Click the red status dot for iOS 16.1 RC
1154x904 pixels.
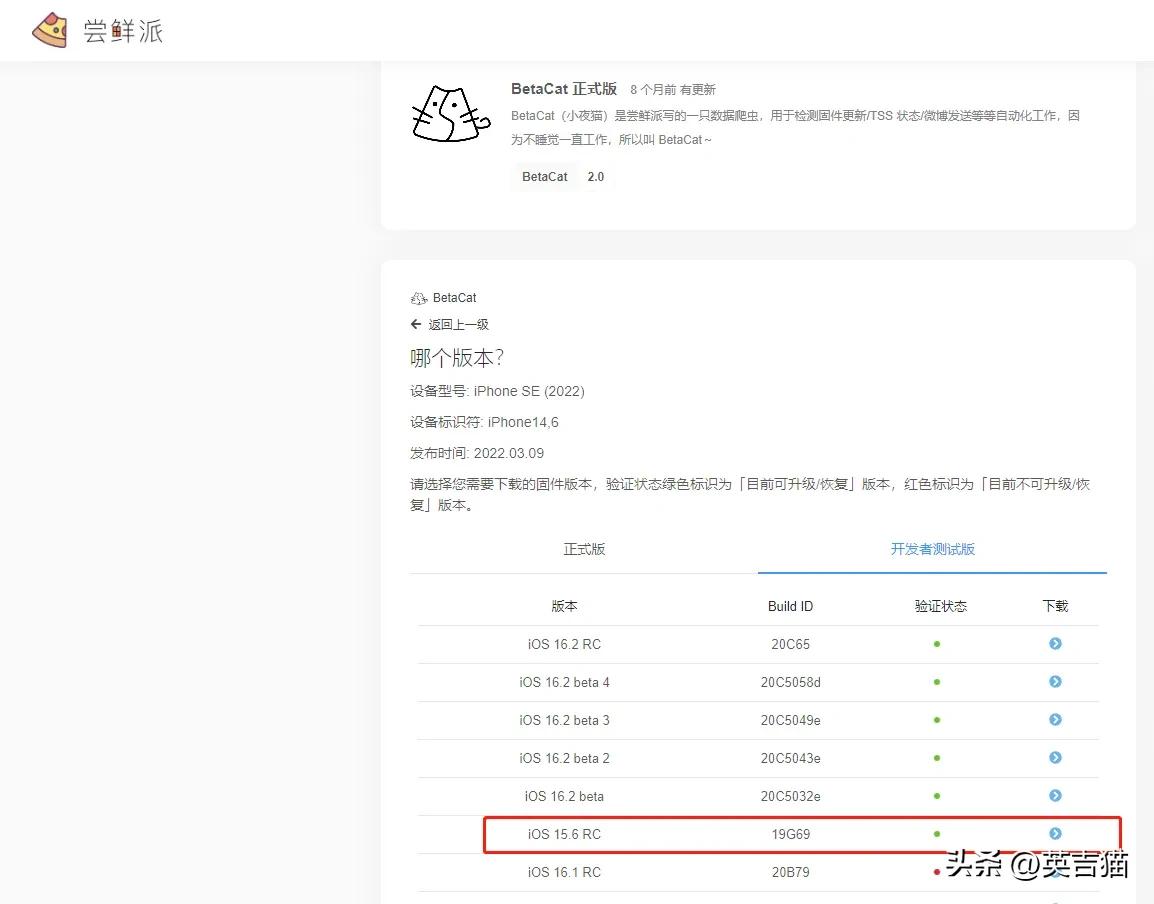coord(936,872)
